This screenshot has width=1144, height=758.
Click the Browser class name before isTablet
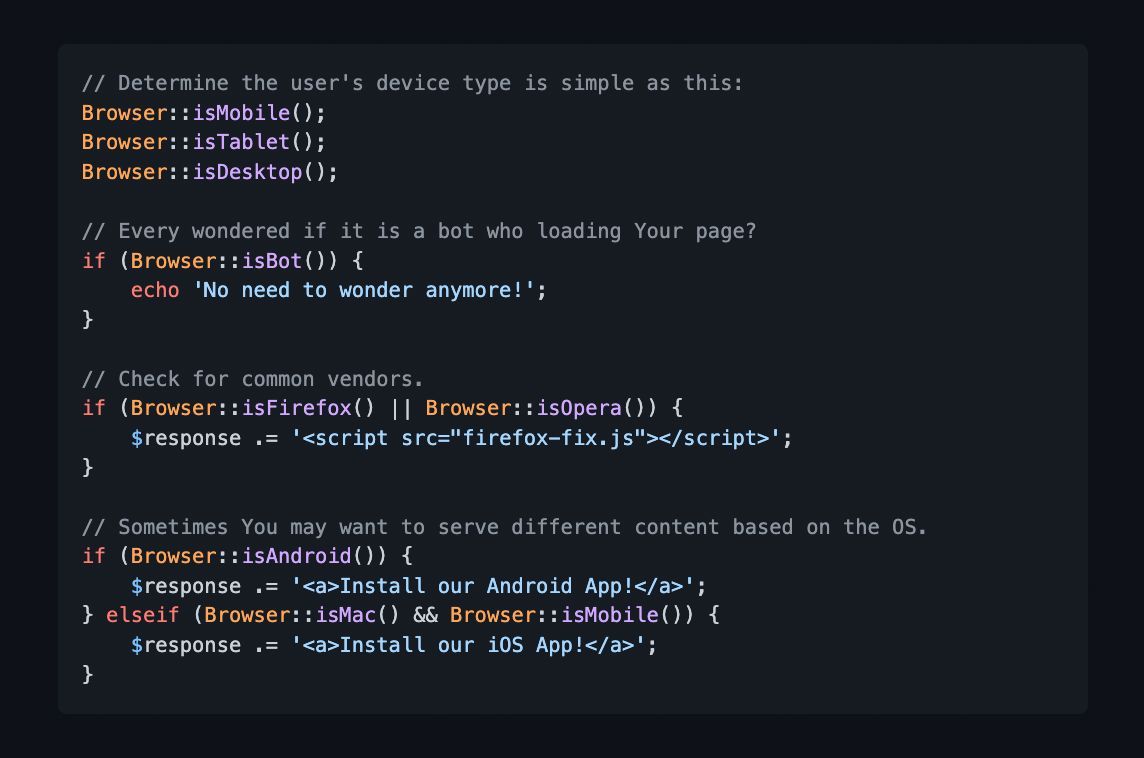(125, 142)
